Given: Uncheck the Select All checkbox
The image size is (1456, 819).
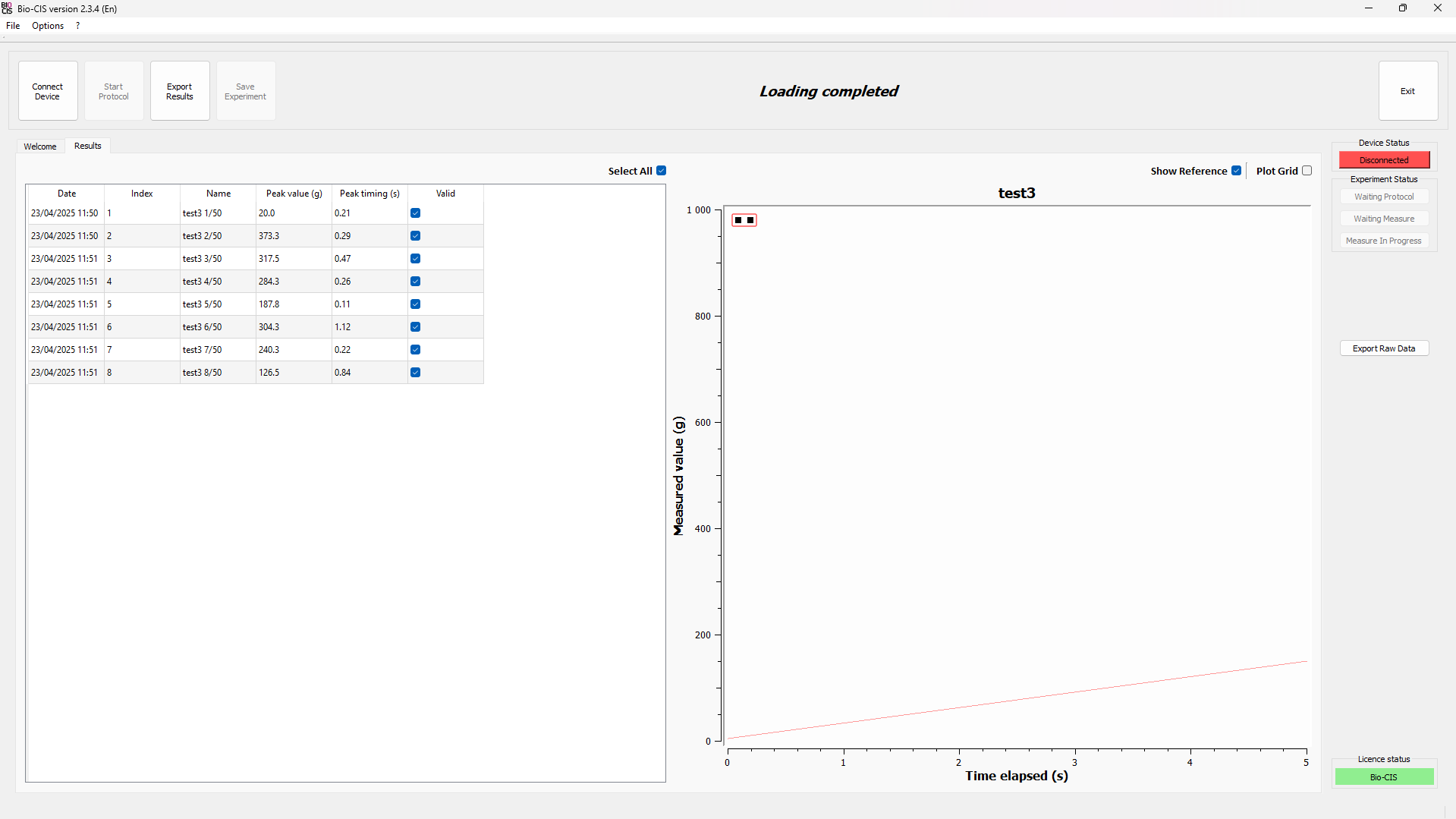Looking at the screenshot, I should pyautogui.click(x=662, y=171).
